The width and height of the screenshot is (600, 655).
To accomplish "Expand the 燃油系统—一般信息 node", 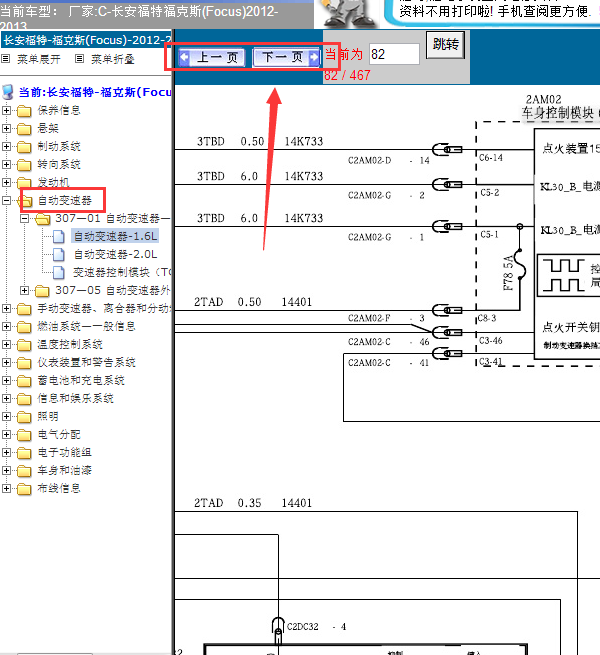I will (6, 327).
